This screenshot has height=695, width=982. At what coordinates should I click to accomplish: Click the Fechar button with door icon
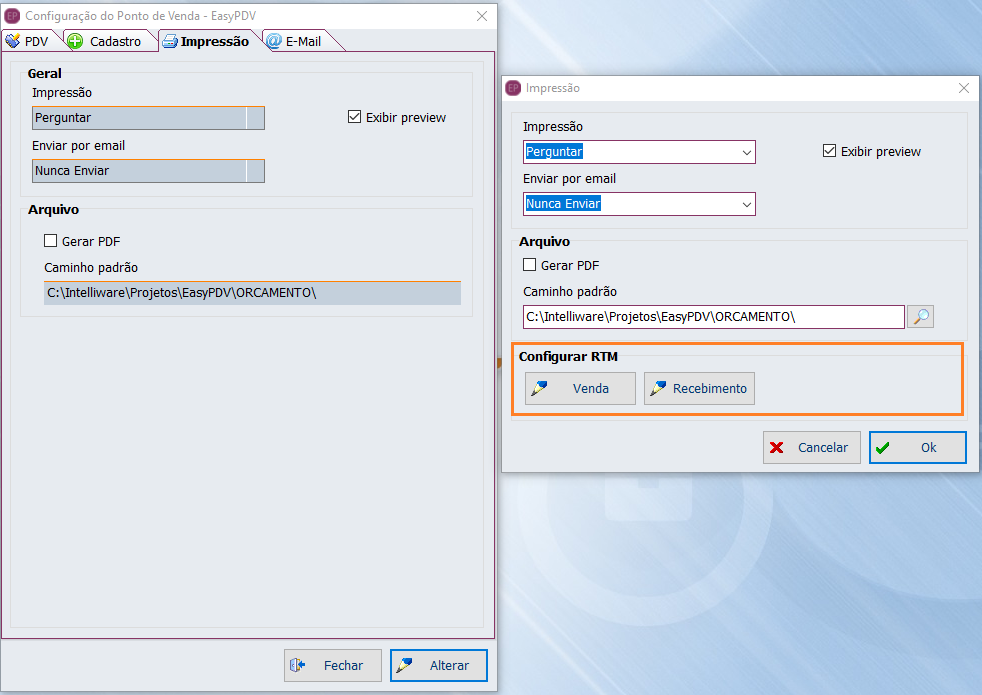click(332, 666)
